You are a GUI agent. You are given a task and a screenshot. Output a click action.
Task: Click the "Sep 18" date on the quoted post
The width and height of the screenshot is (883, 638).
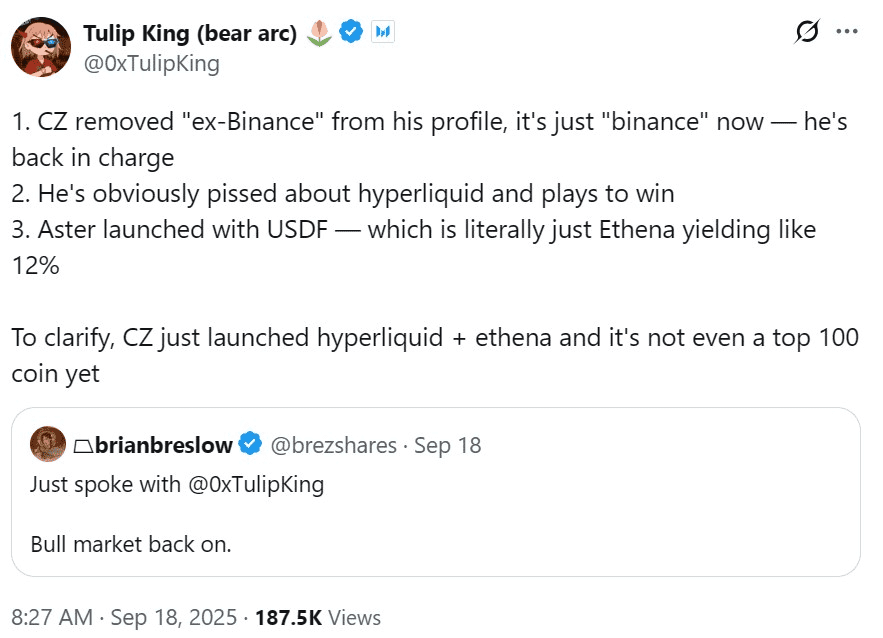(447, 445)
